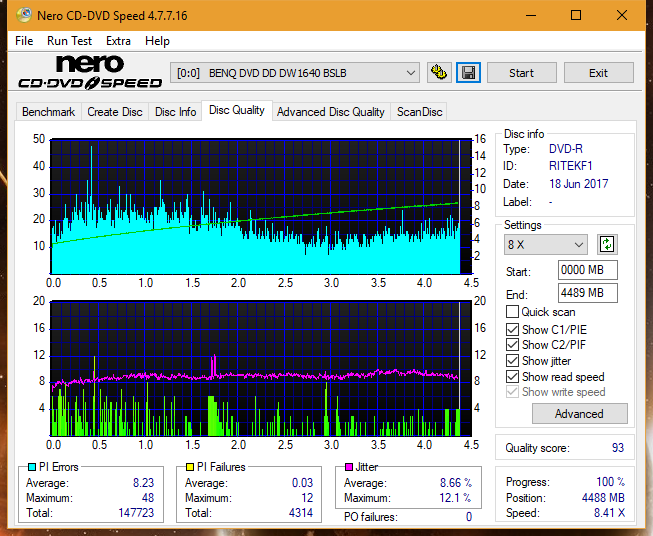The image size is (653, 536).
Task: Click the yellow PI Failures legend swatch
Action: [190, 467]
